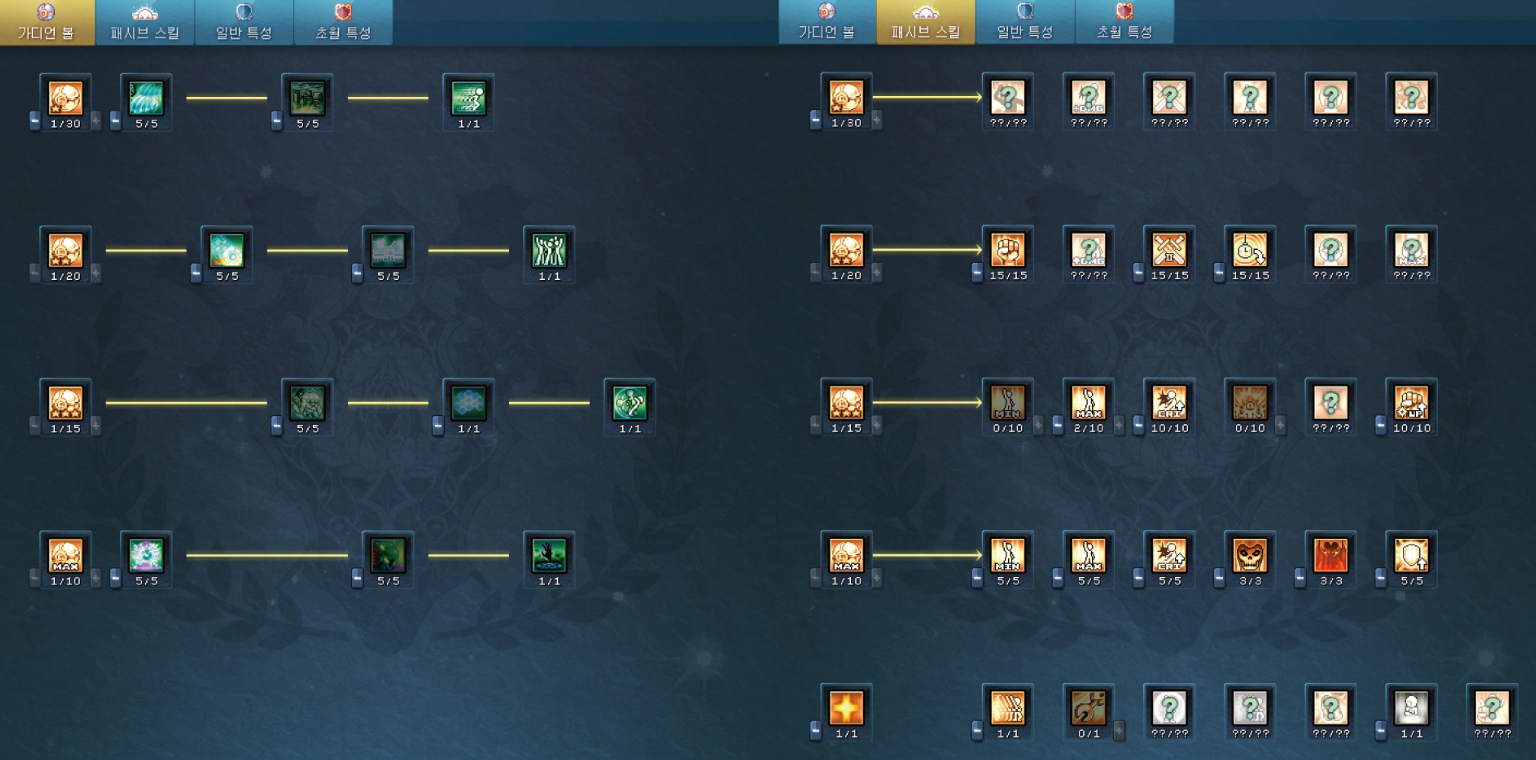The height and width of the screenshot is (760, 1536).
Task: Select the green three-figures skill at 1/1
Action: (x=549, y=250)
